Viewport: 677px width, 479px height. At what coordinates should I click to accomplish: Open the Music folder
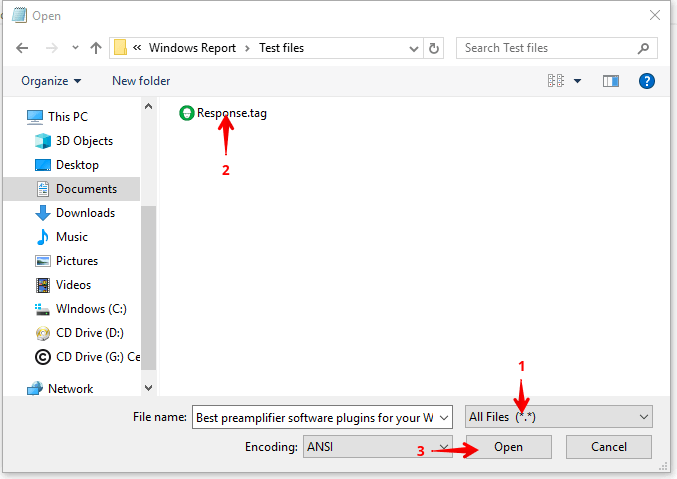pyautogui.click(x=72, y=237)
